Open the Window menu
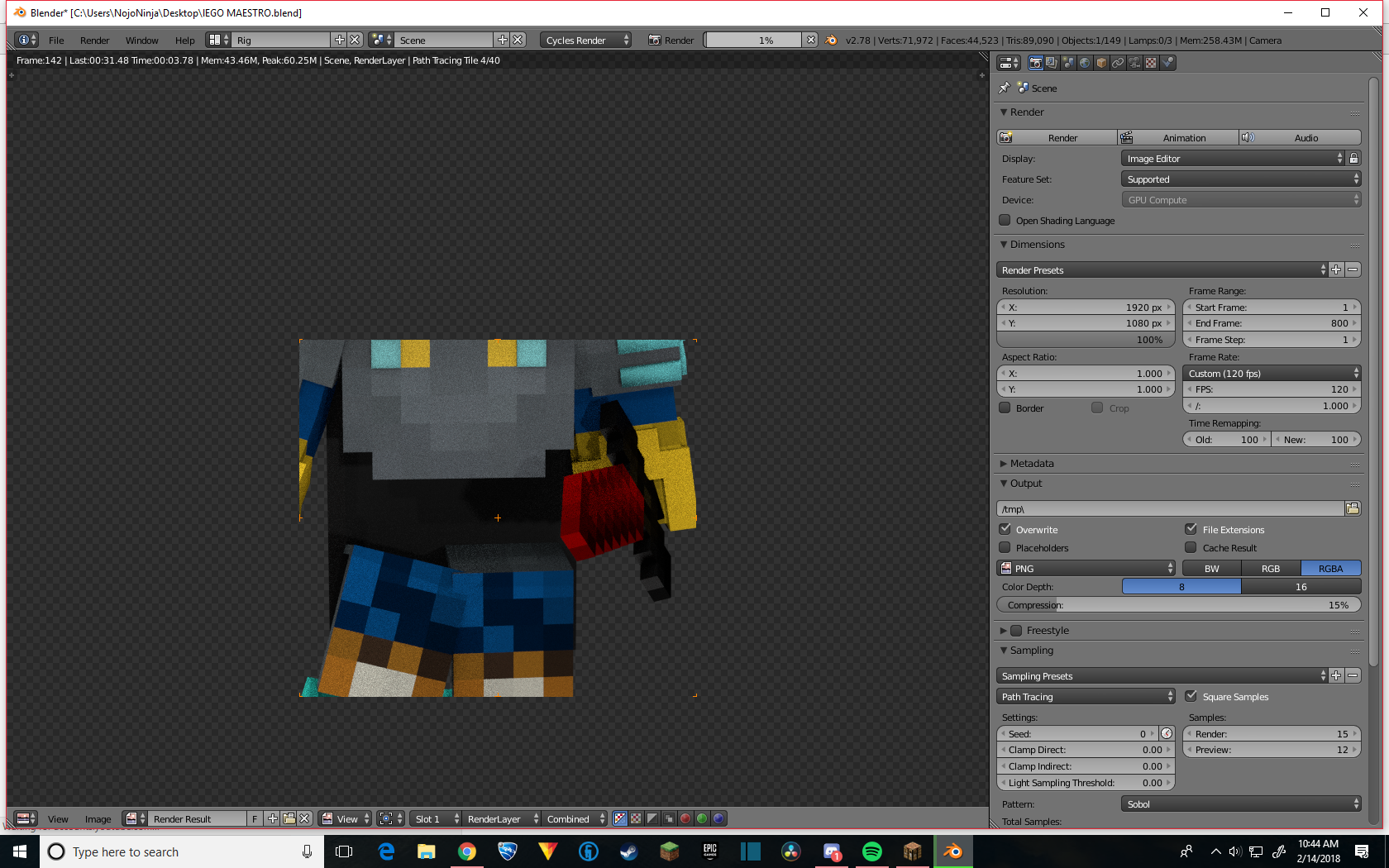 (141, 40)
